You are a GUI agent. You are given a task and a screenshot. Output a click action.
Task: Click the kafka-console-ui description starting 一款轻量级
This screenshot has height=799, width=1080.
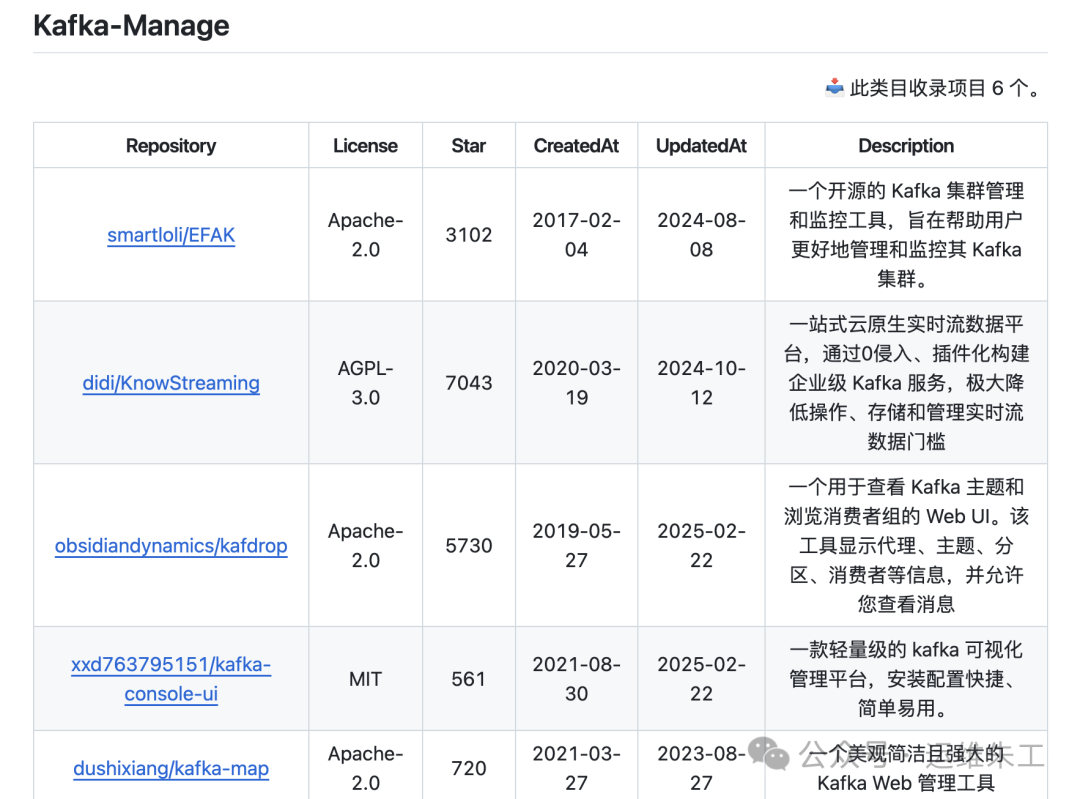point(906,679)
